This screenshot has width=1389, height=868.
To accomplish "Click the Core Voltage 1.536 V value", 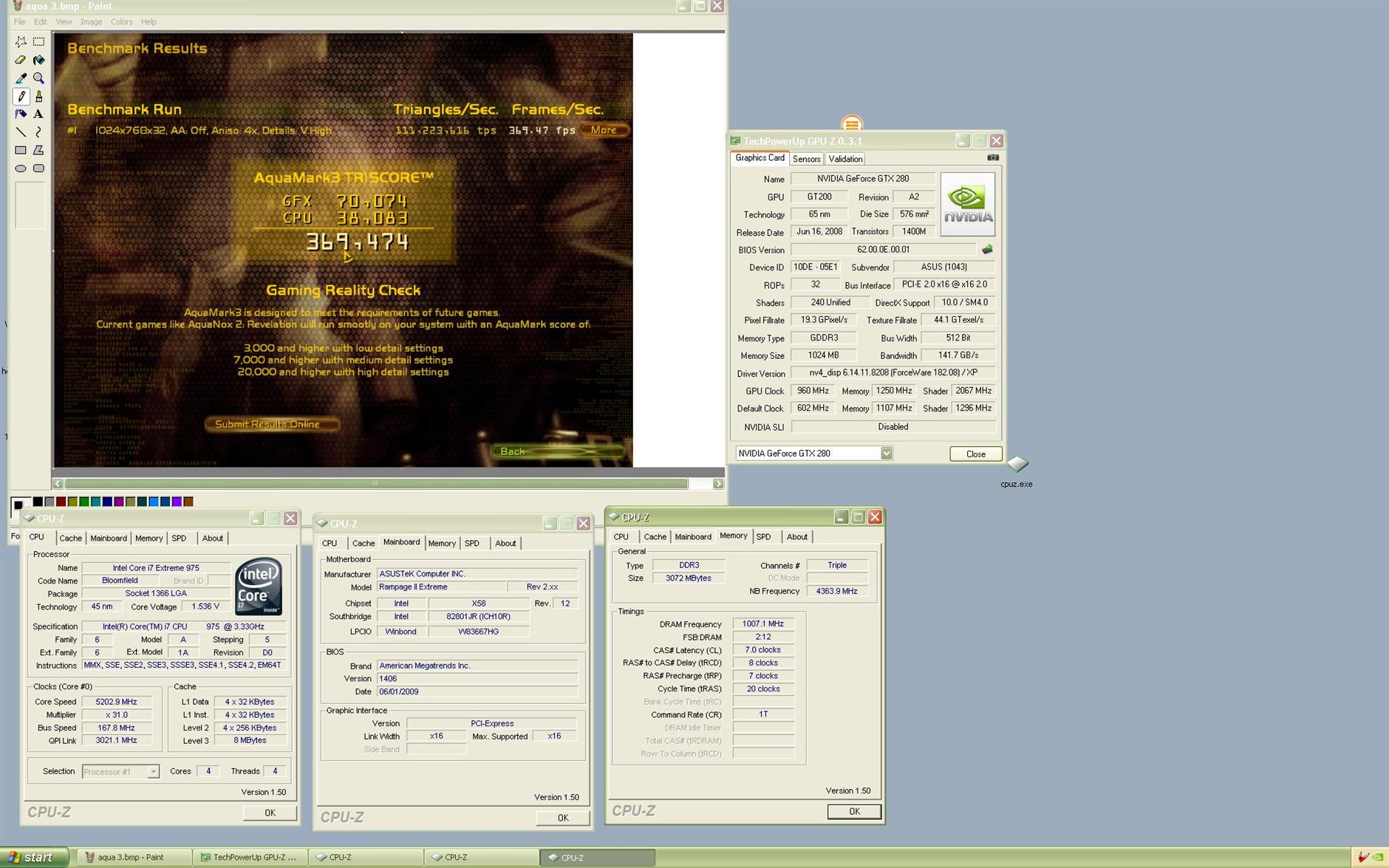I will [x=205, y=606].
